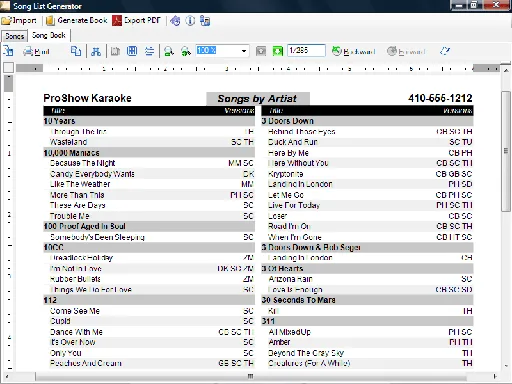Click the page number field 1/235
This screenshot has width=512, height=384.
point(306,51)
